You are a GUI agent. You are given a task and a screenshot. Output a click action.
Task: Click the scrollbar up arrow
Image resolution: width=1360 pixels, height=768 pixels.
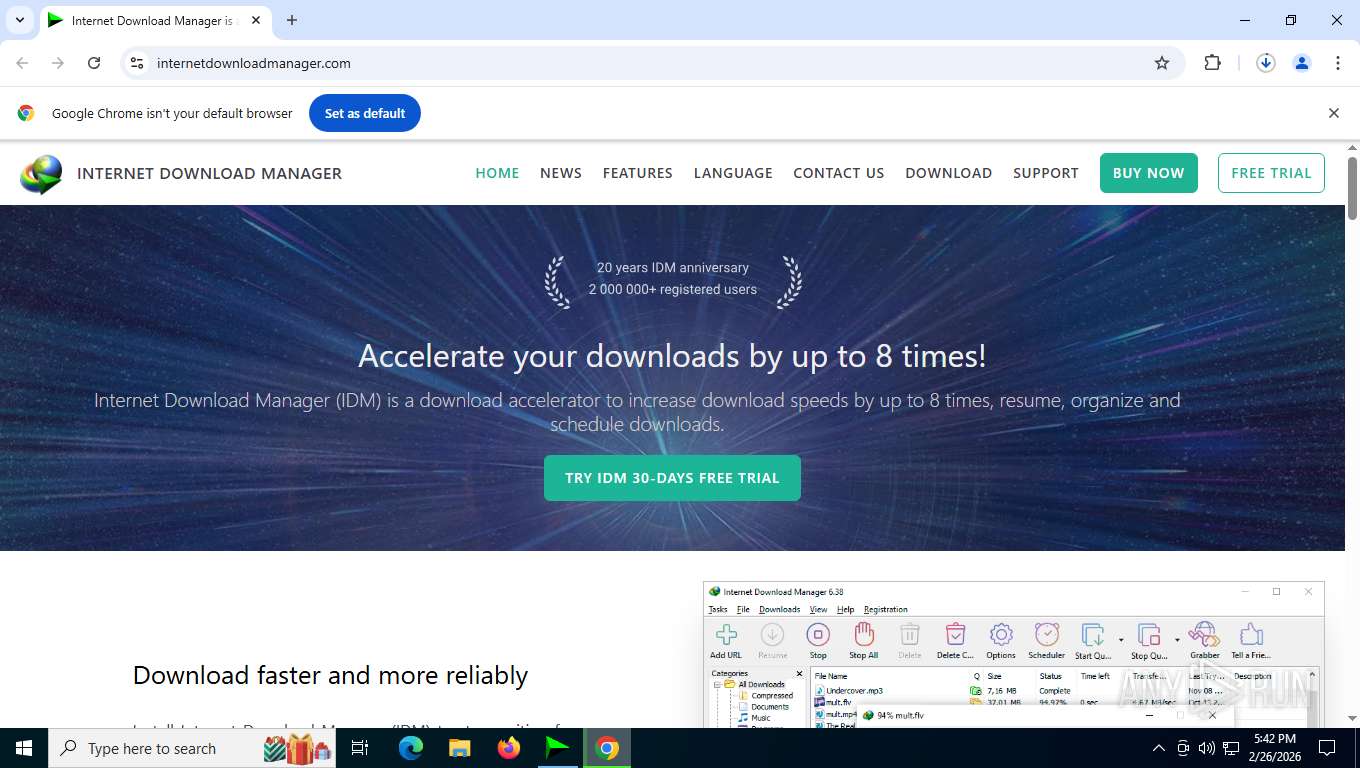point(1352,148)
